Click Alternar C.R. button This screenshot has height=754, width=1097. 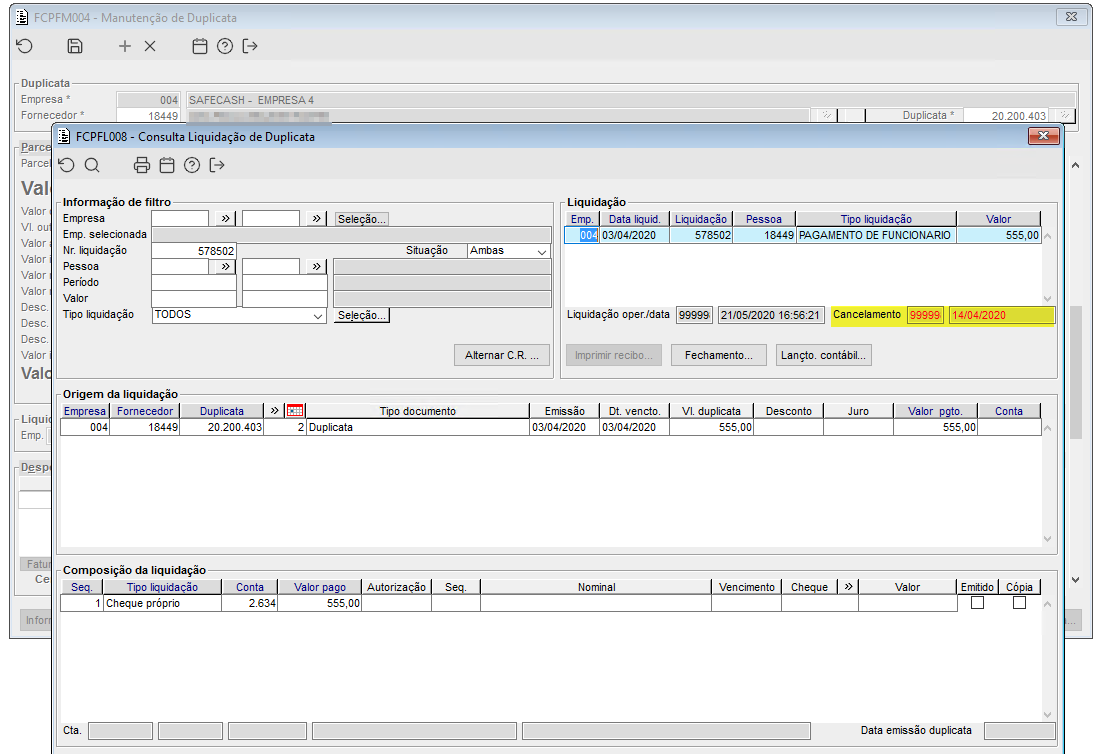pos(502,355)
